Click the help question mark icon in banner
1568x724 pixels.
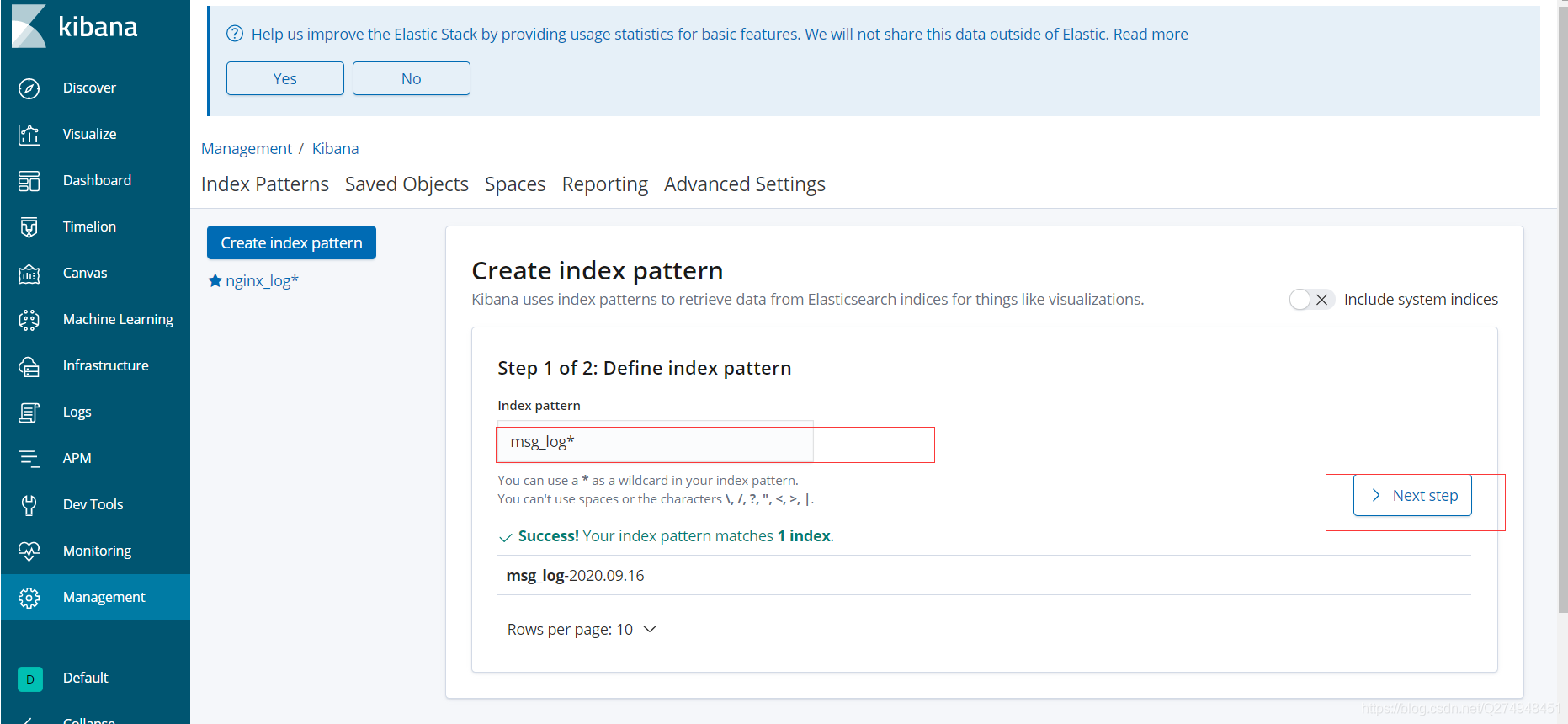(235, 34)
